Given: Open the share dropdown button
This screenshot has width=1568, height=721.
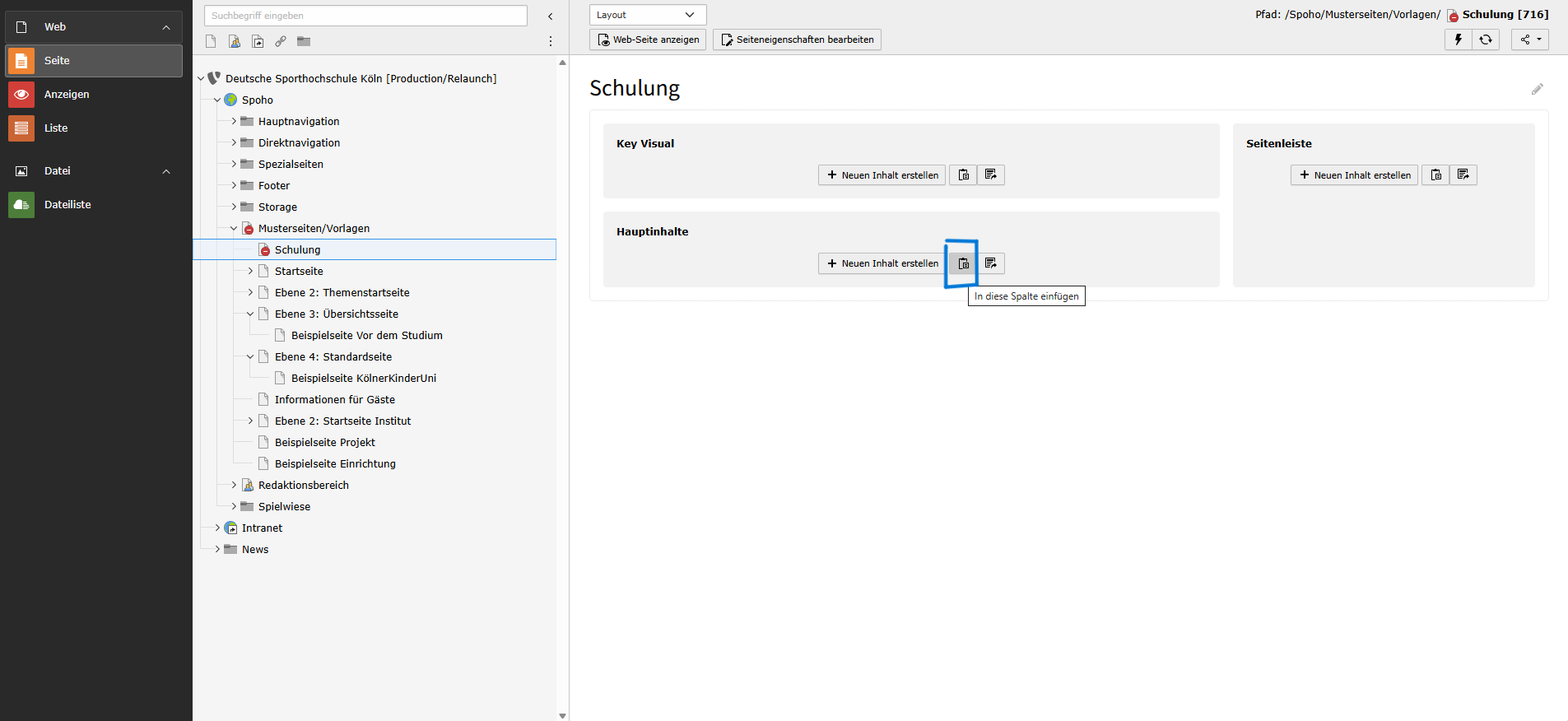Looking at the screenshot, I should [x=1529, y=40].
